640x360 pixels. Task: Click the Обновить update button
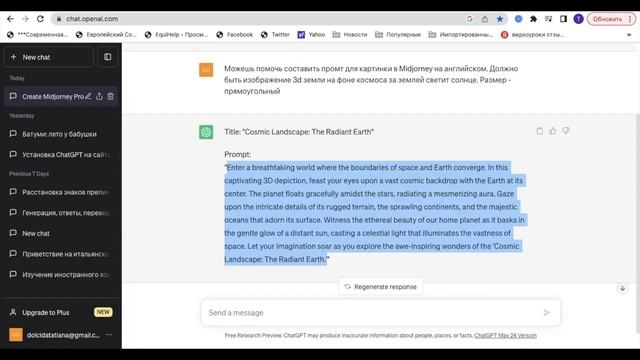(x=607, y=19)
